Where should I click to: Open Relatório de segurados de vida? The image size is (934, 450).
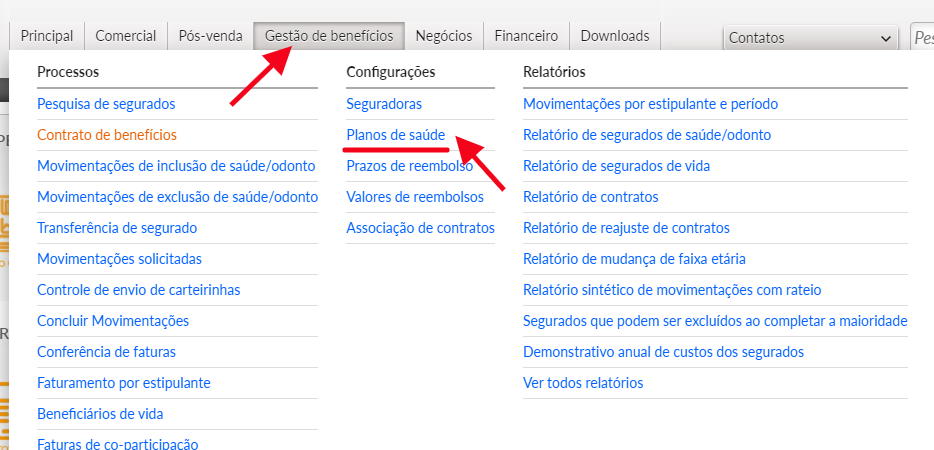click(616, 166)
